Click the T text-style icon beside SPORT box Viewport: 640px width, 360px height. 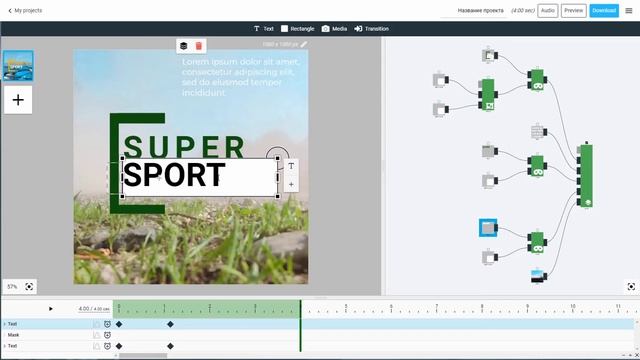[291, 166]
